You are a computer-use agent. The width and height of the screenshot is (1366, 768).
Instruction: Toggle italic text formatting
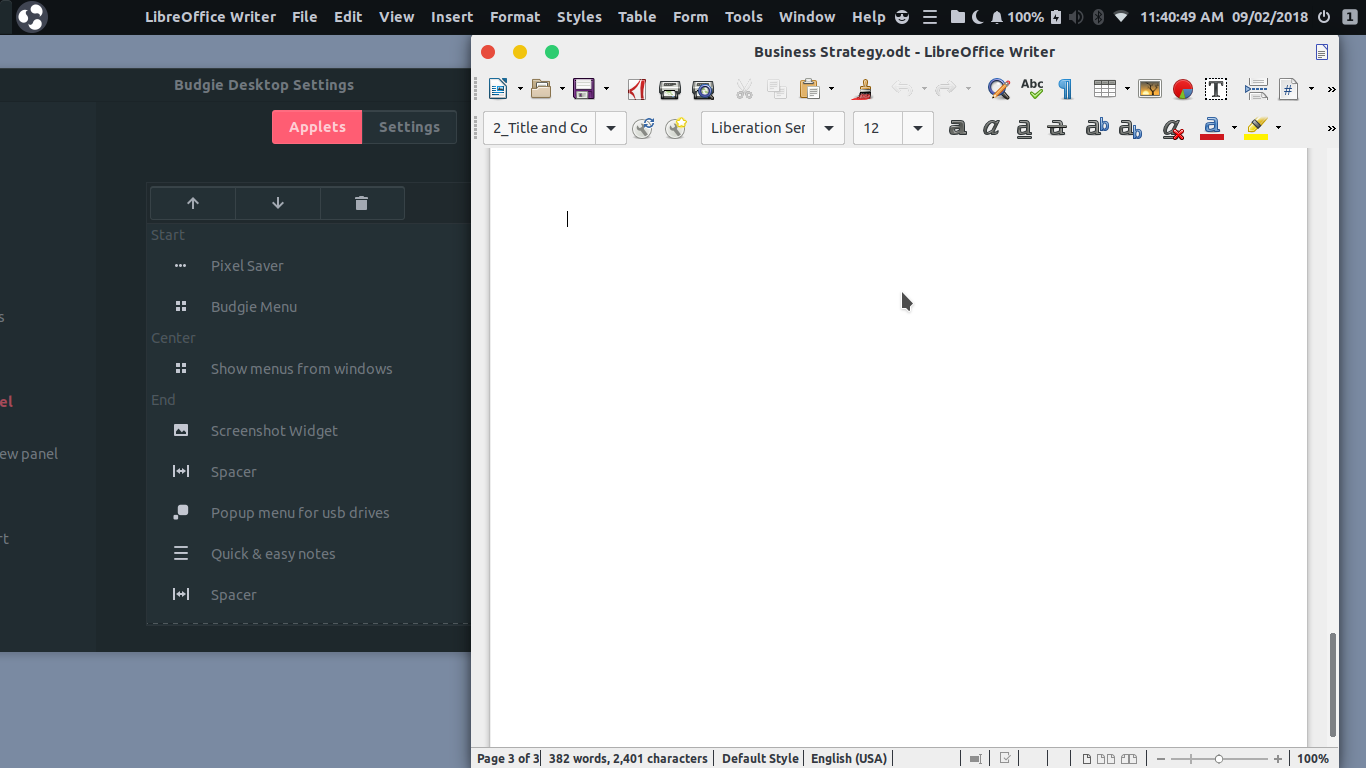(990, 128)
